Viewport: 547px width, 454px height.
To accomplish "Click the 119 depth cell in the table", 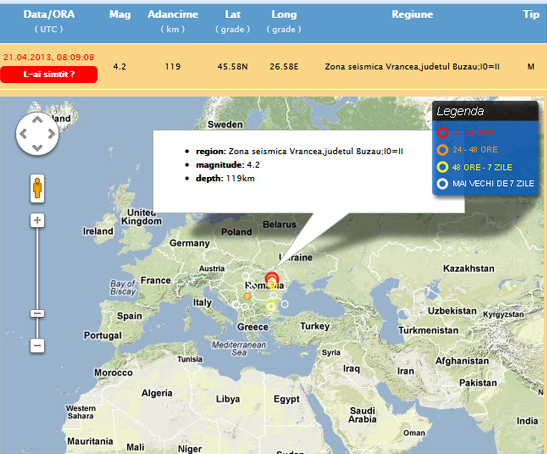I will point(173,67).
